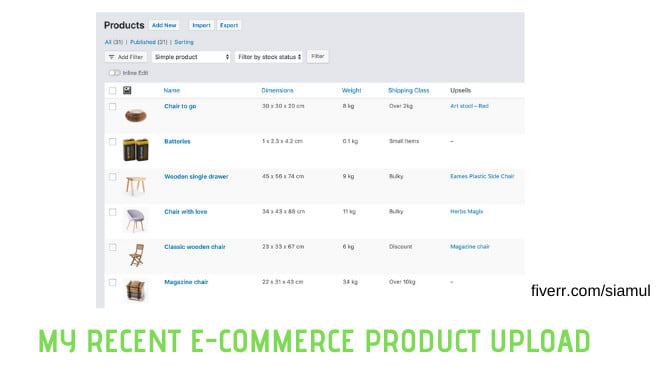The width and height of the screenshot is (660, 370).
Task: Click the Wooden single drawer thumbnail
Action: point(136,186)
